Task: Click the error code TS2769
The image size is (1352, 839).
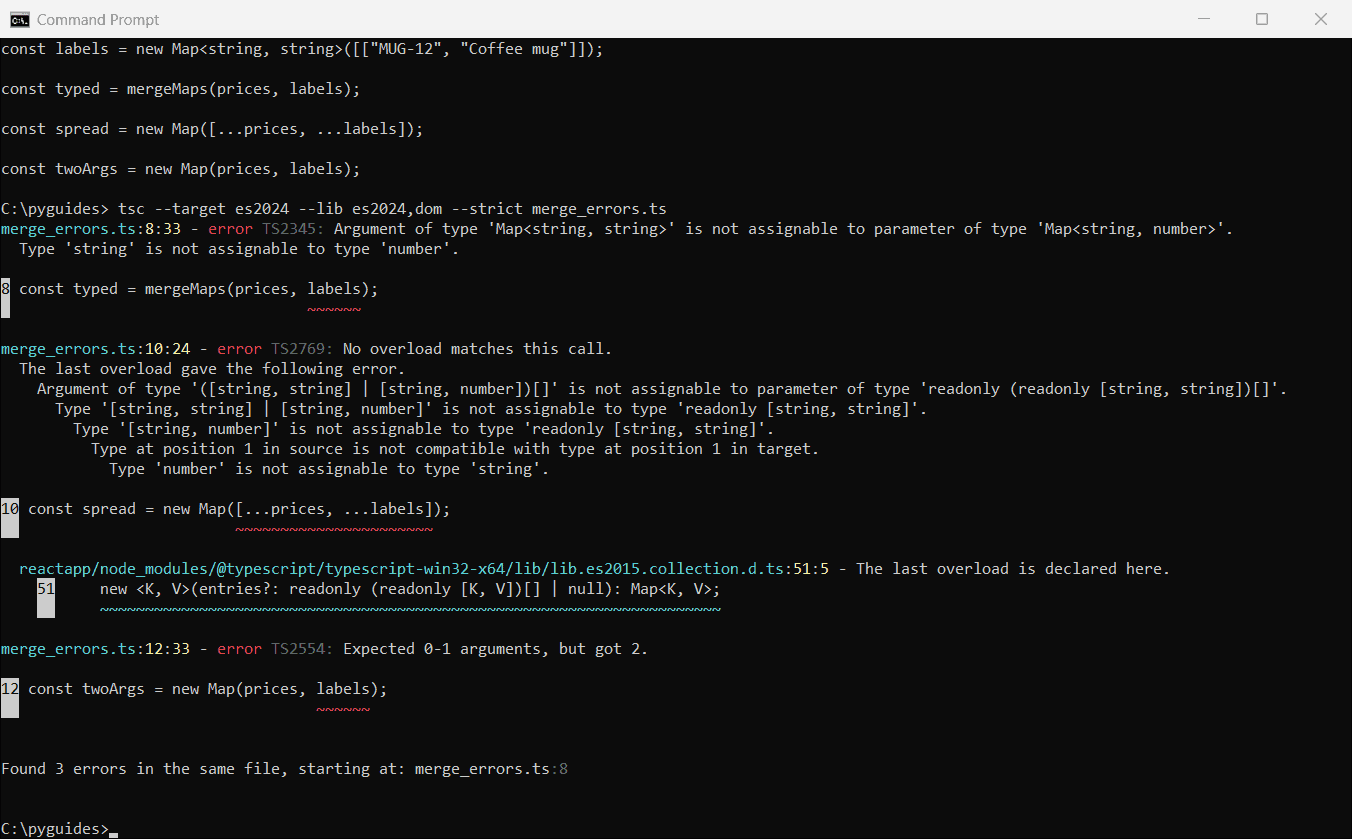Action: tap(302, 349)
